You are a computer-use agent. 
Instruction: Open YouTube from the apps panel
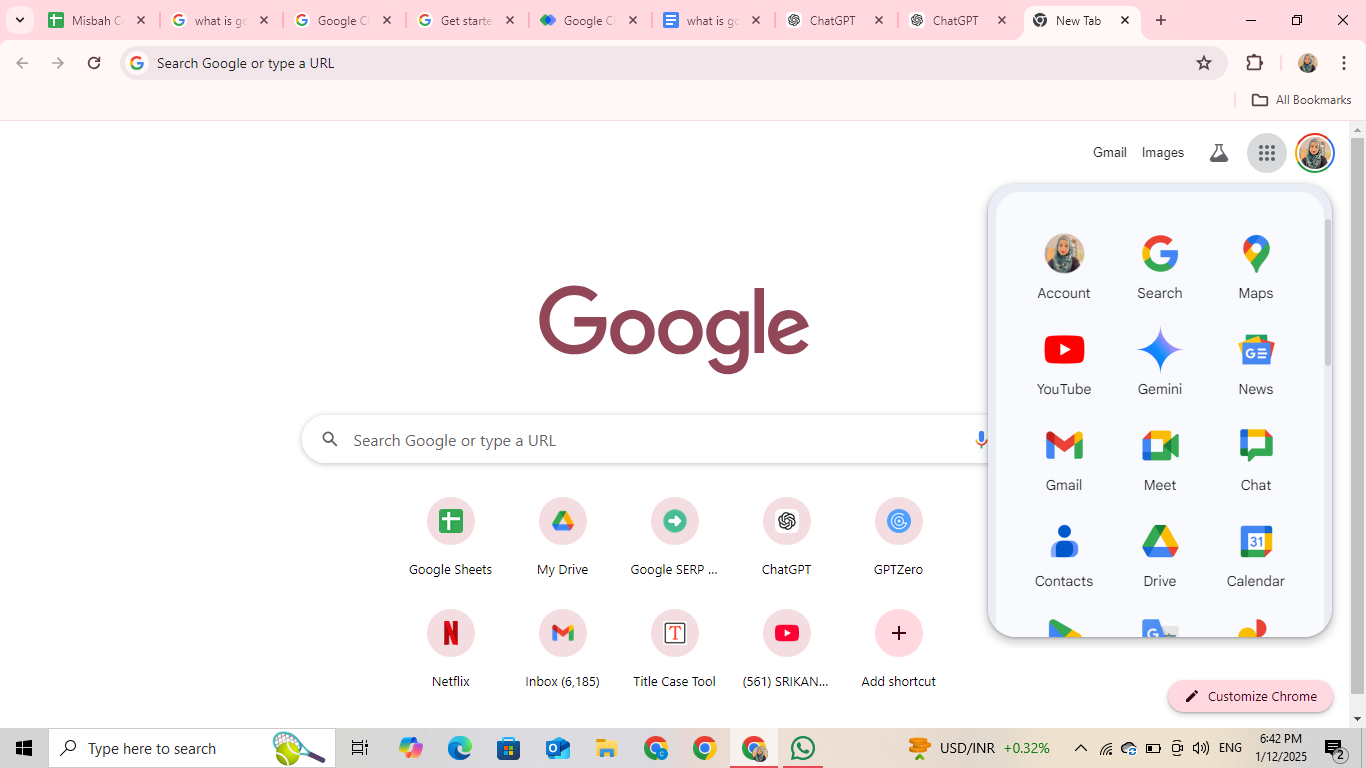tap(1064, 362)
